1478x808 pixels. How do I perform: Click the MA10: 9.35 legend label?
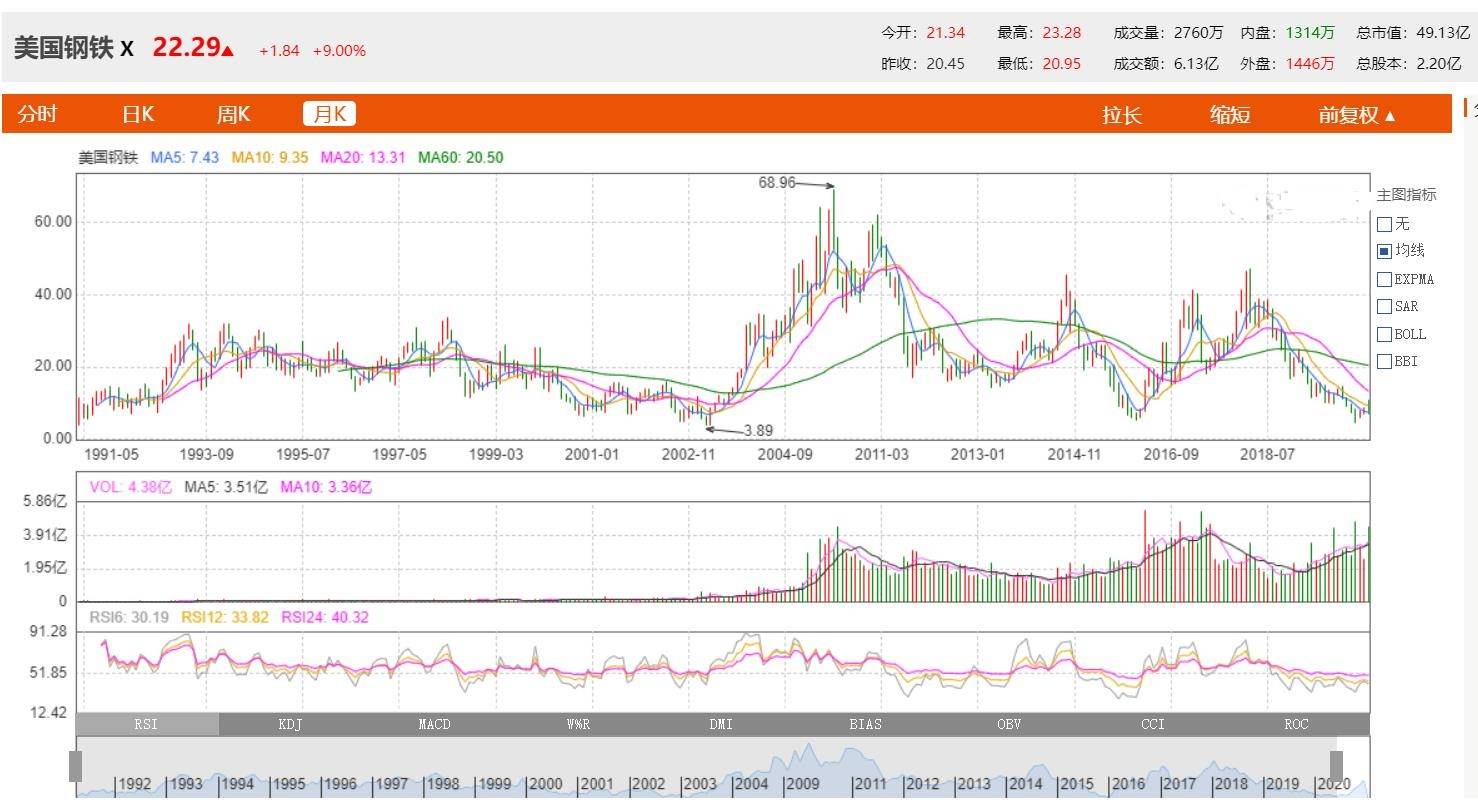pos(270,157)
